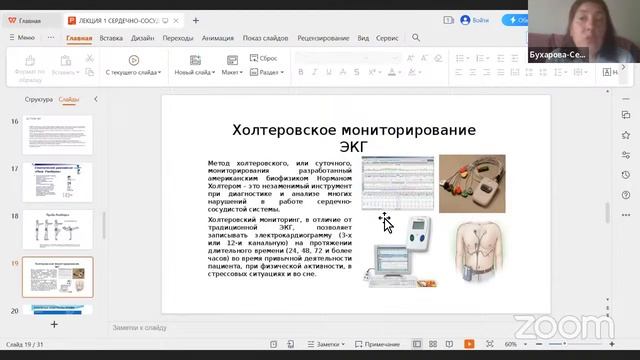
Task: Open the bulleted list dropdown
Action: point(462,58)
